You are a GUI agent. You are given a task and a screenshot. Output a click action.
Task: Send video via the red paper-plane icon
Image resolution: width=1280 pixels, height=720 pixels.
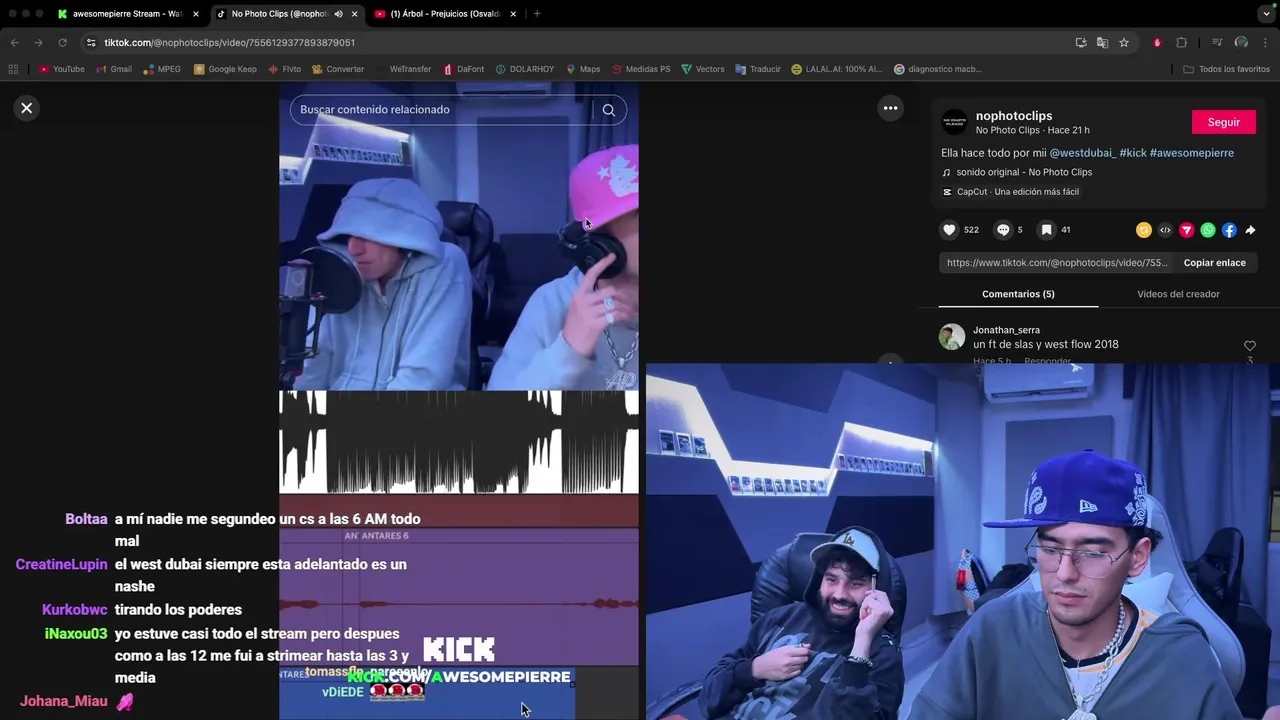pos(1187,230)
